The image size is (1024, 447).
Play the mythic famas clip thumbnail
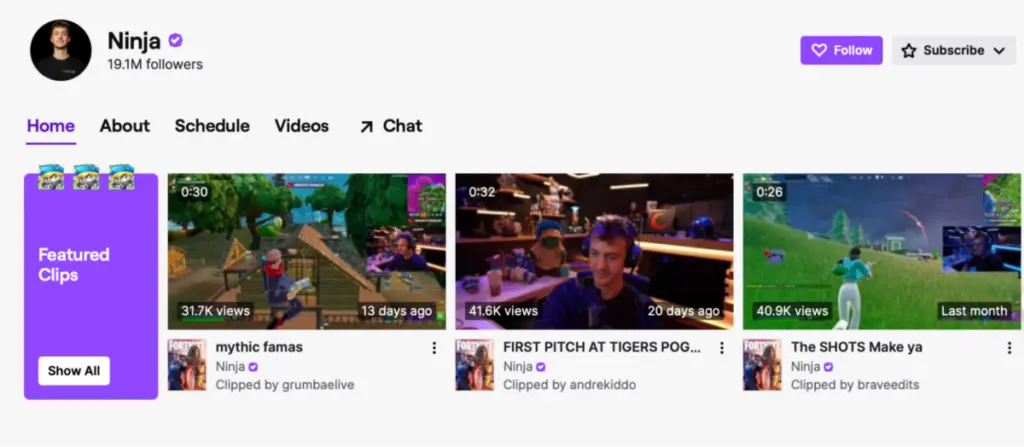click(x=307, y=251)
